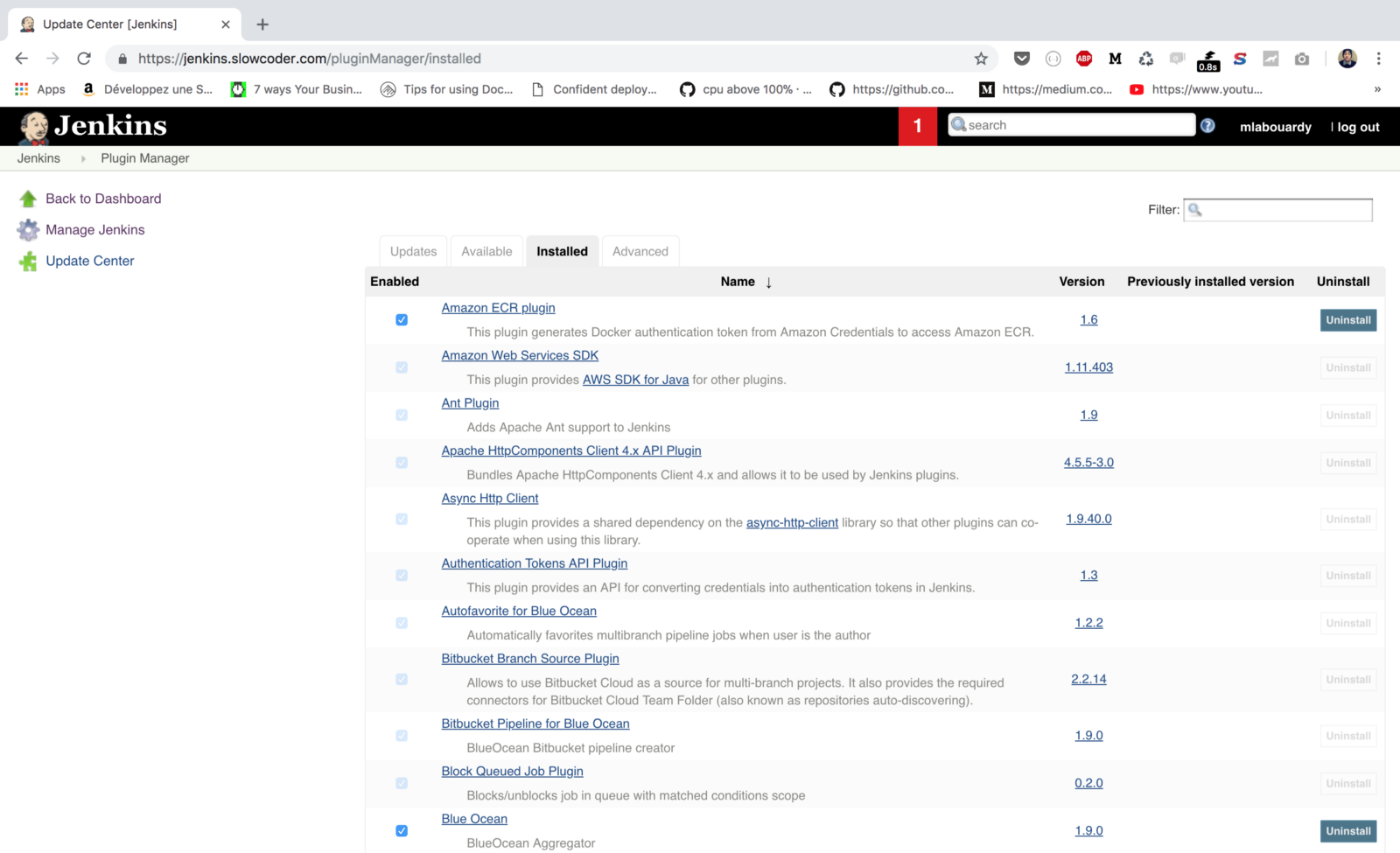Click the Jenkins butler logo

[35, 127]
